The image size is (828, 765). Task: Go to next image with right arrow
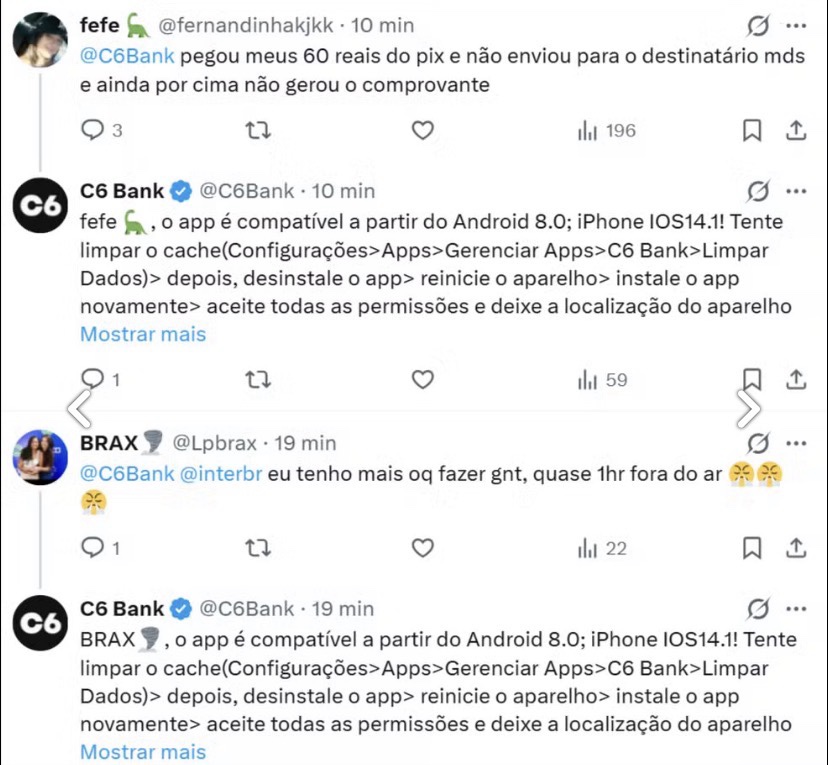pos(749,409)
